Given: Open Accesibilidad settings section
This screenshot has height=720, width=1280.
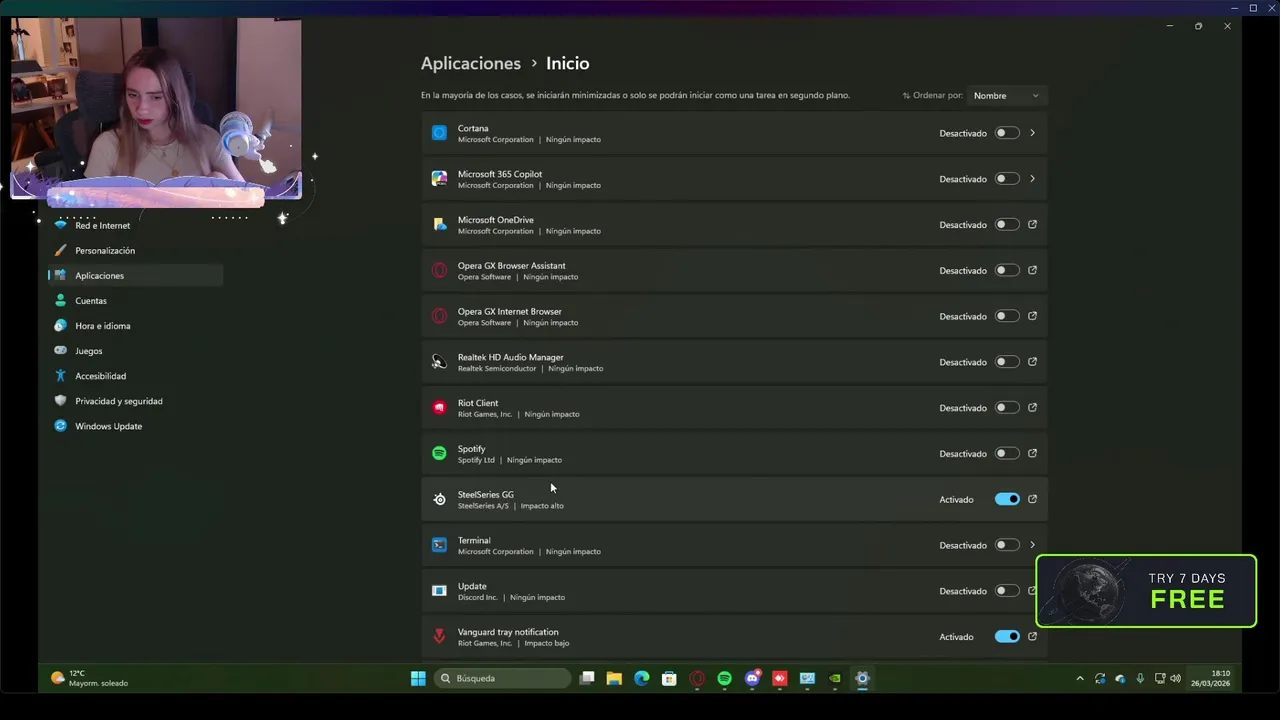Looking at the screenshot, I should pos(135,376).
